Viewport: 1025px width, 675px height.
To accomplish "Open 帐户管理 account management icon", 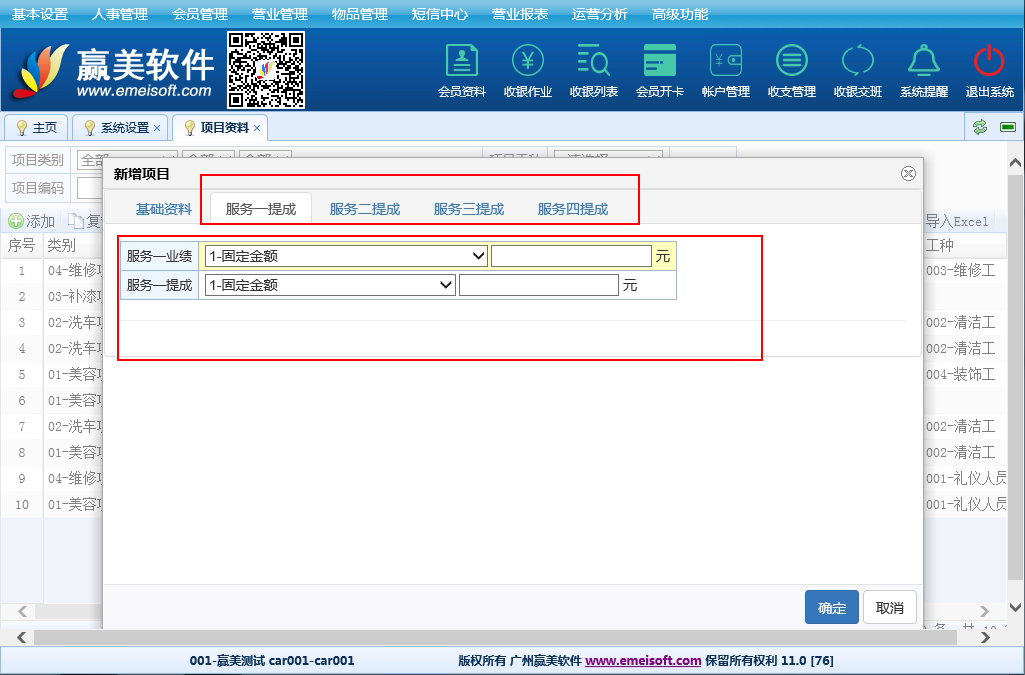I will (725, 62).
